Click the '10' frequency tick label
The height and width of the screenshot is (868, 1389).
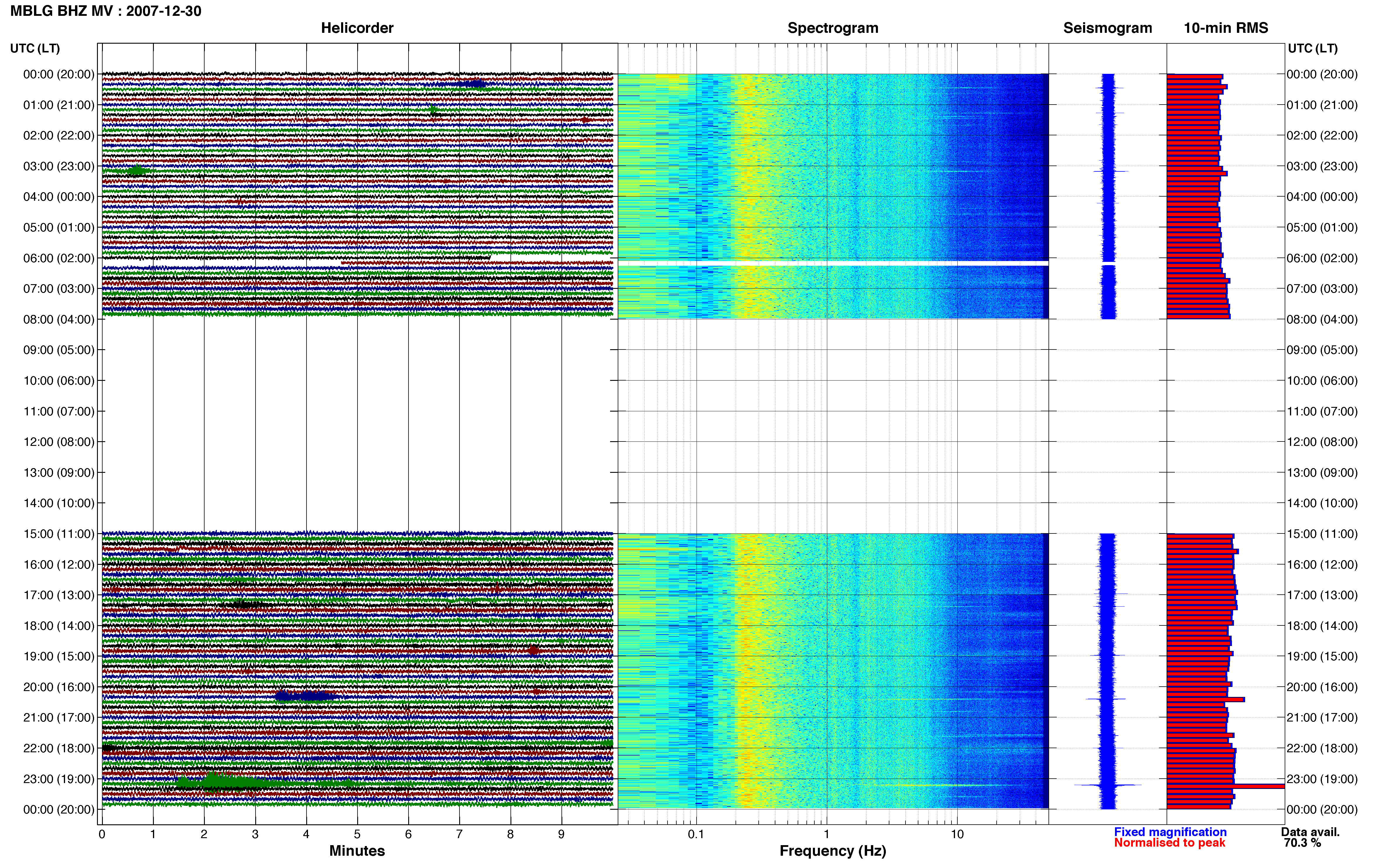coord(957,834)
